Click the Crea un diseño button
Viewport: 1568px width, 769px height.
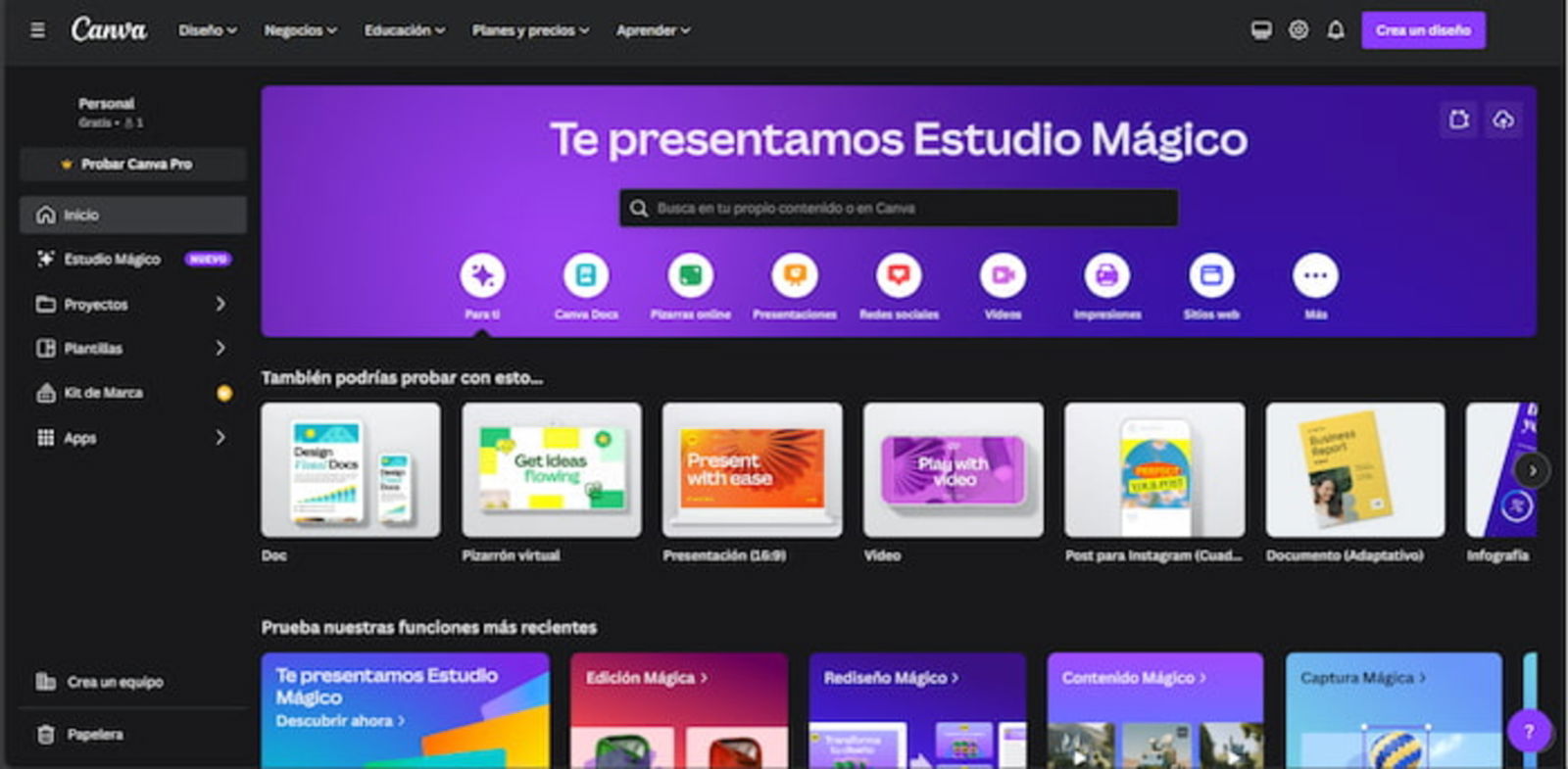click(1423, 30)
